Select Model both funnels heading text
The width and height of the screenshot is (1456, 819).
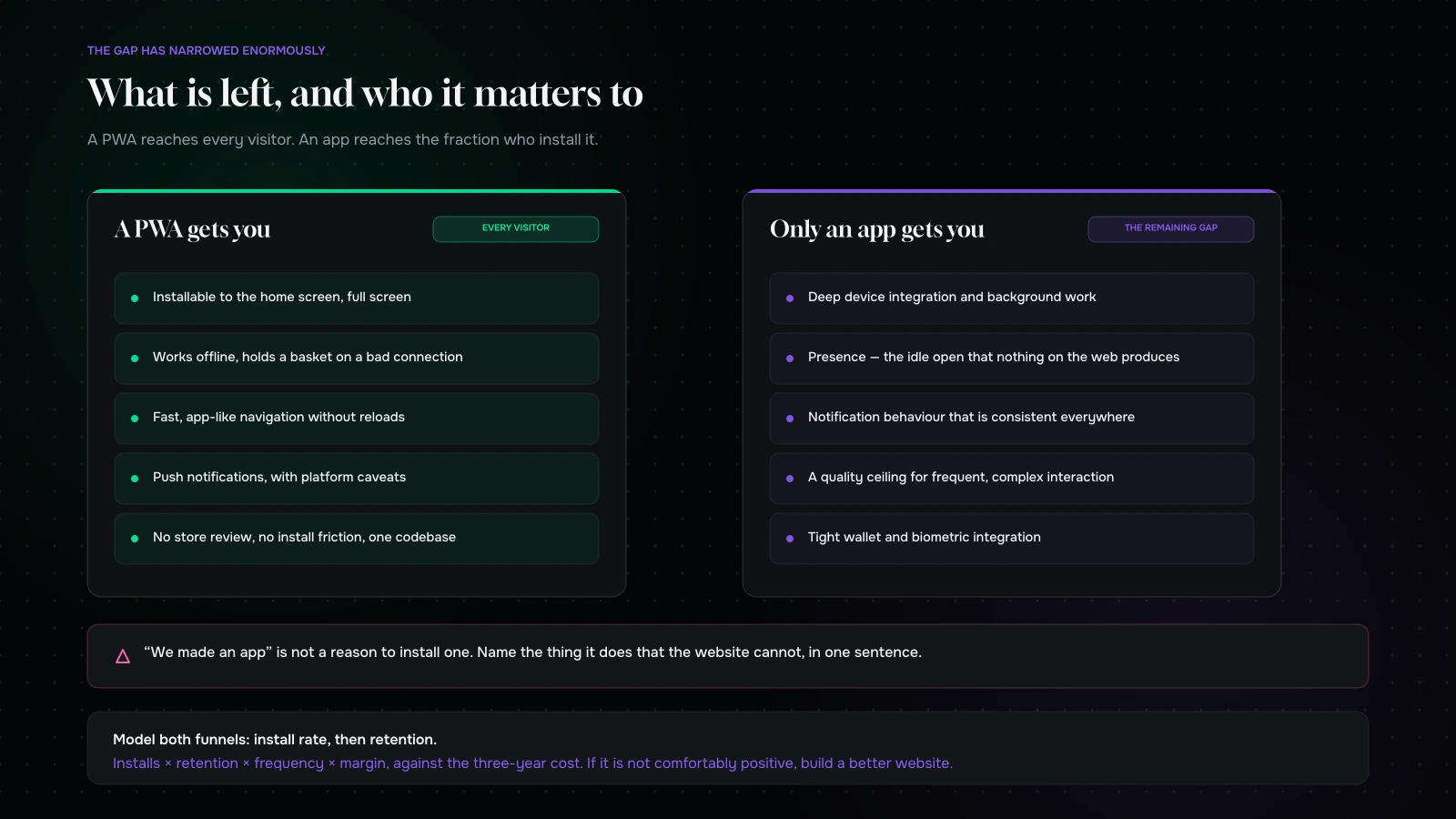coord(275,740)
